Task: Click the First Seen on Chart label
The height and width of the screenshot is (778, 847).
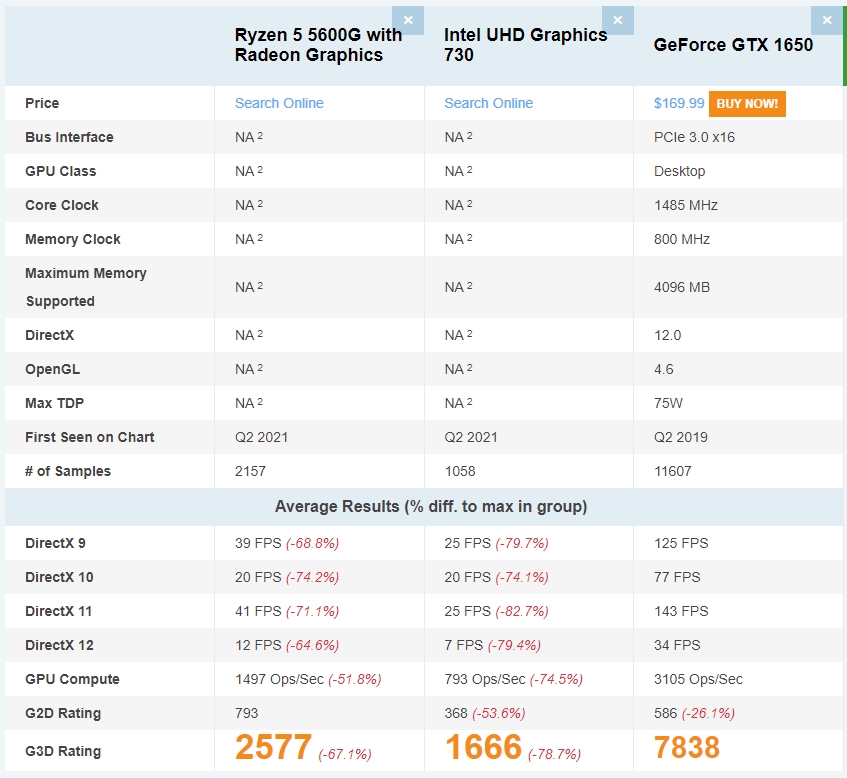Action: click(90, 438)
